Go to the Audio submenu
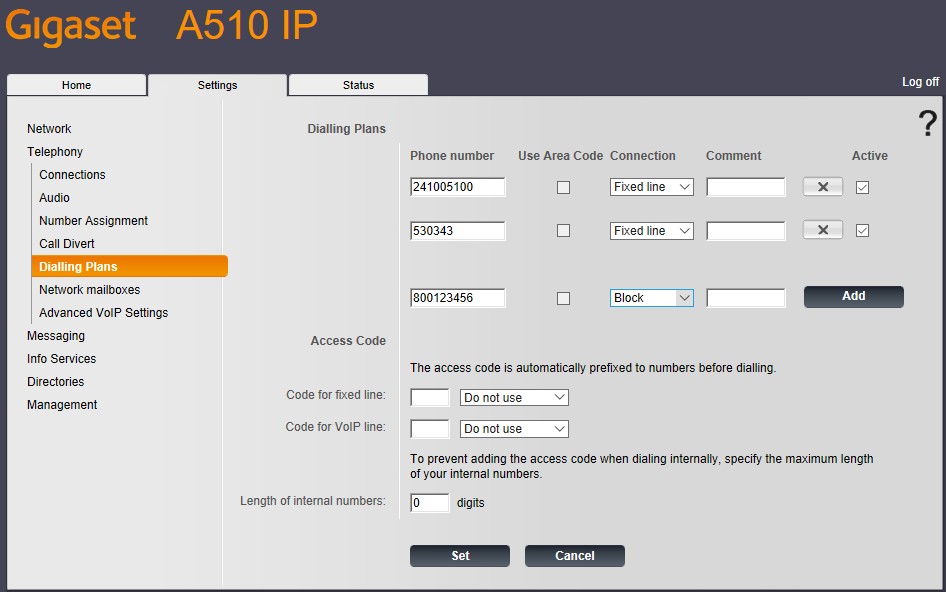The height and width of the screenshot is (592, 946). tap(54, 197)
